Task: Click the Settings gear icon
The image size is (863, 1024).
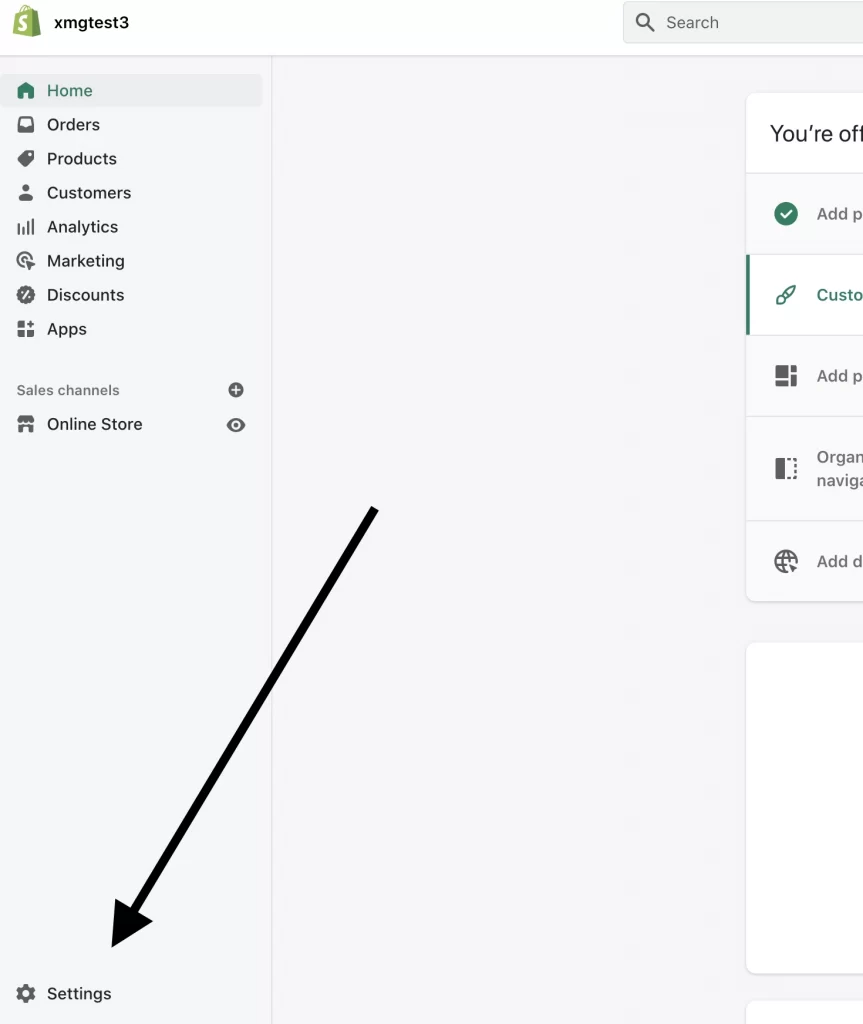Action: tap(26, 993)
